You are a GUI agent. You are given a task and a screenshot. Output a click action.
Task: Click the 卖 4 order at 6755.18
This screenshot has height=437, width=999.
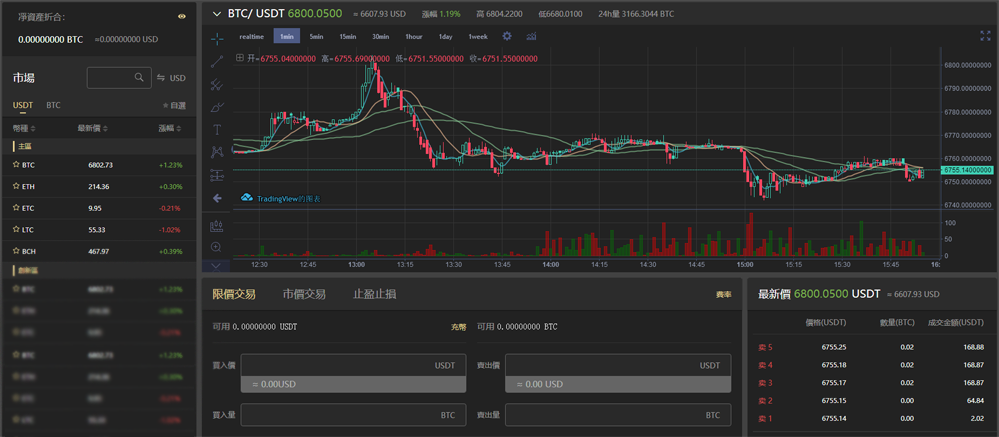(x=871, y=365)
